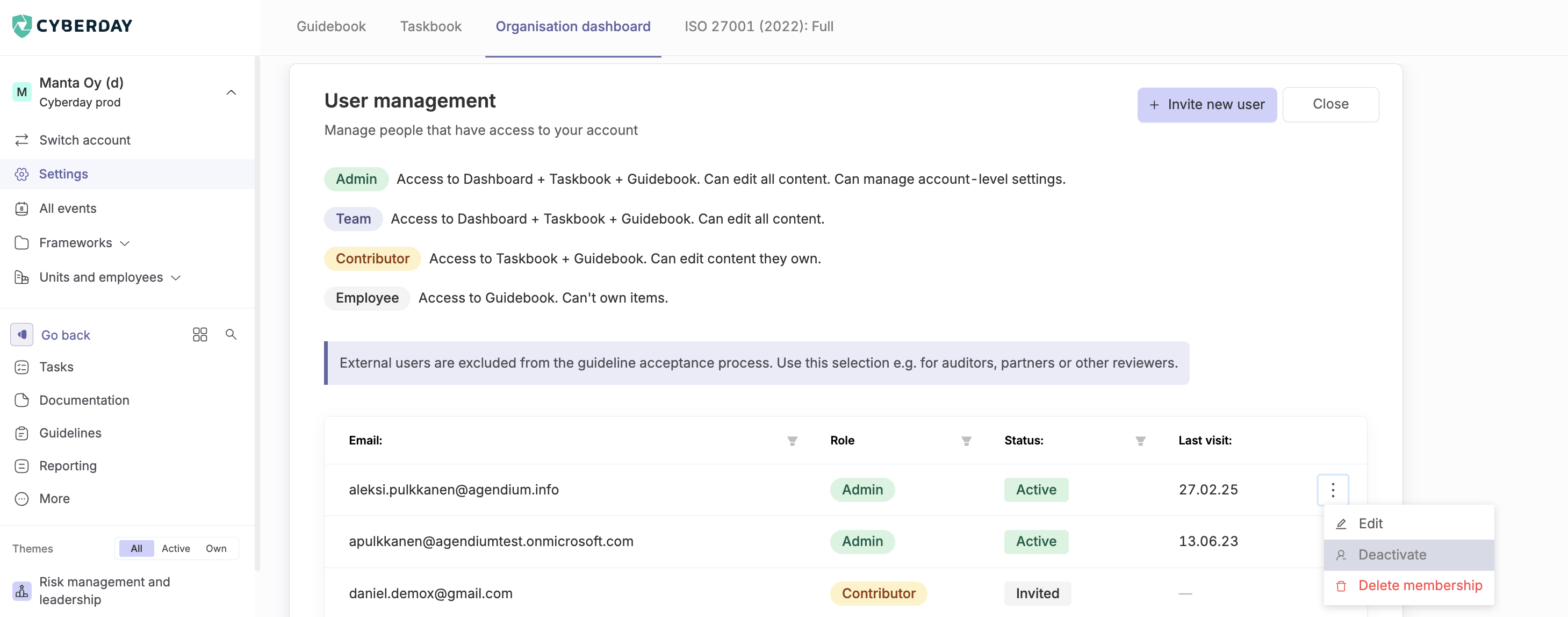Choose Edit from the context menu

(x=1408, y=524)
